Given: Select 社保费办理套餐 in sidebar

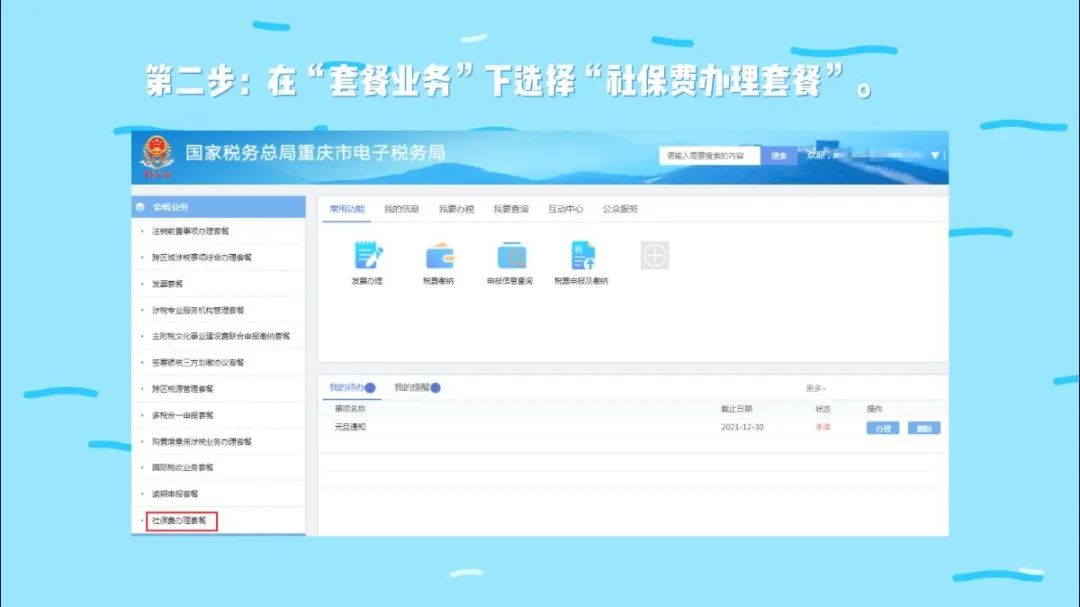Looking at the screenshot, I should [x=181, y=521].
